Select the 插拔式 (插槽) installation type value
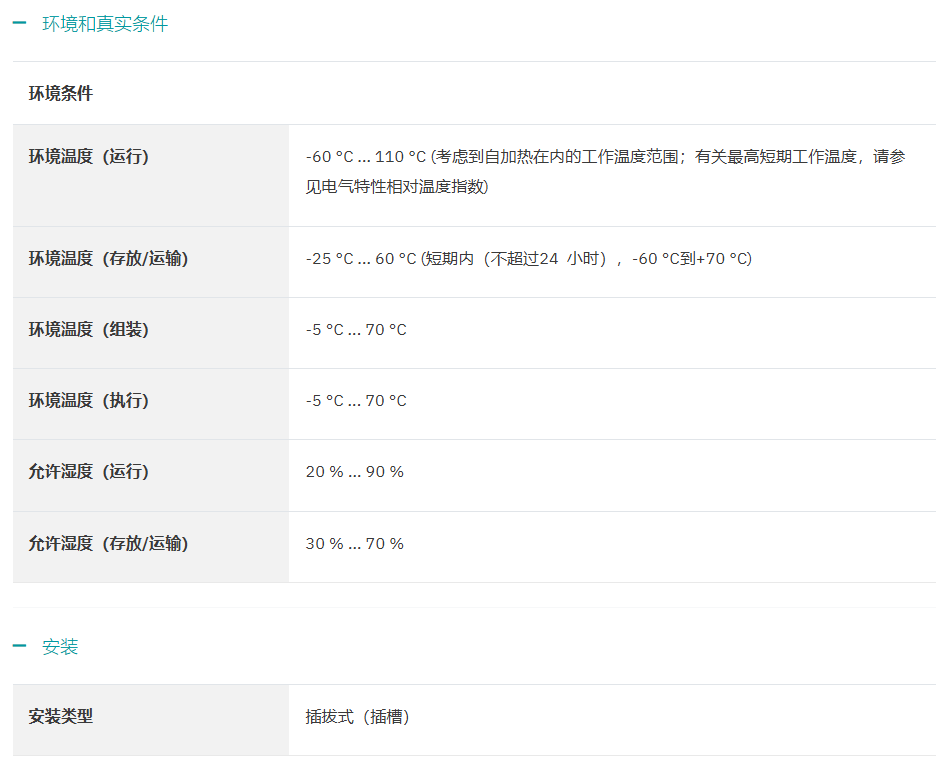 pyautogui.click(x=358, y=717)
